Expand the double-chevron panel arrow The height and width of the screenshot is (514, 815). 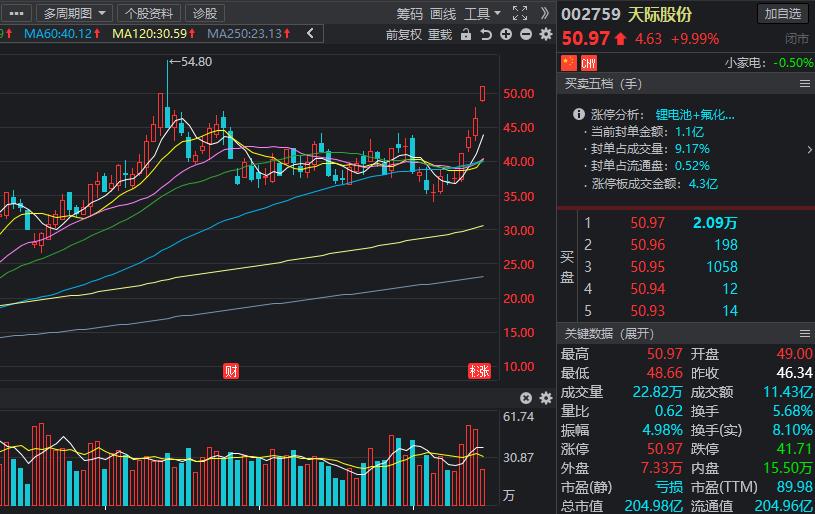[544, 14]
